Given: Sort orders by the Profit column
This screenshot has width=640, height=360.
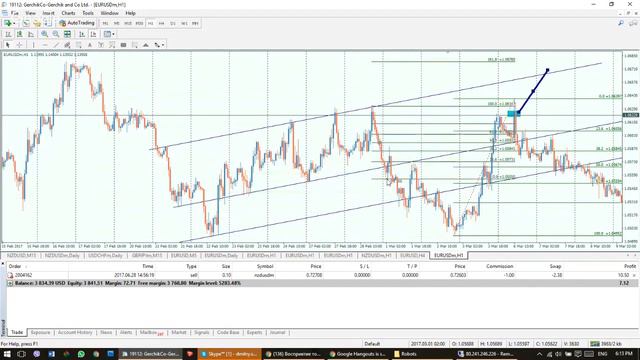Looking at the screenshot, I should click(x=630, y=266).
